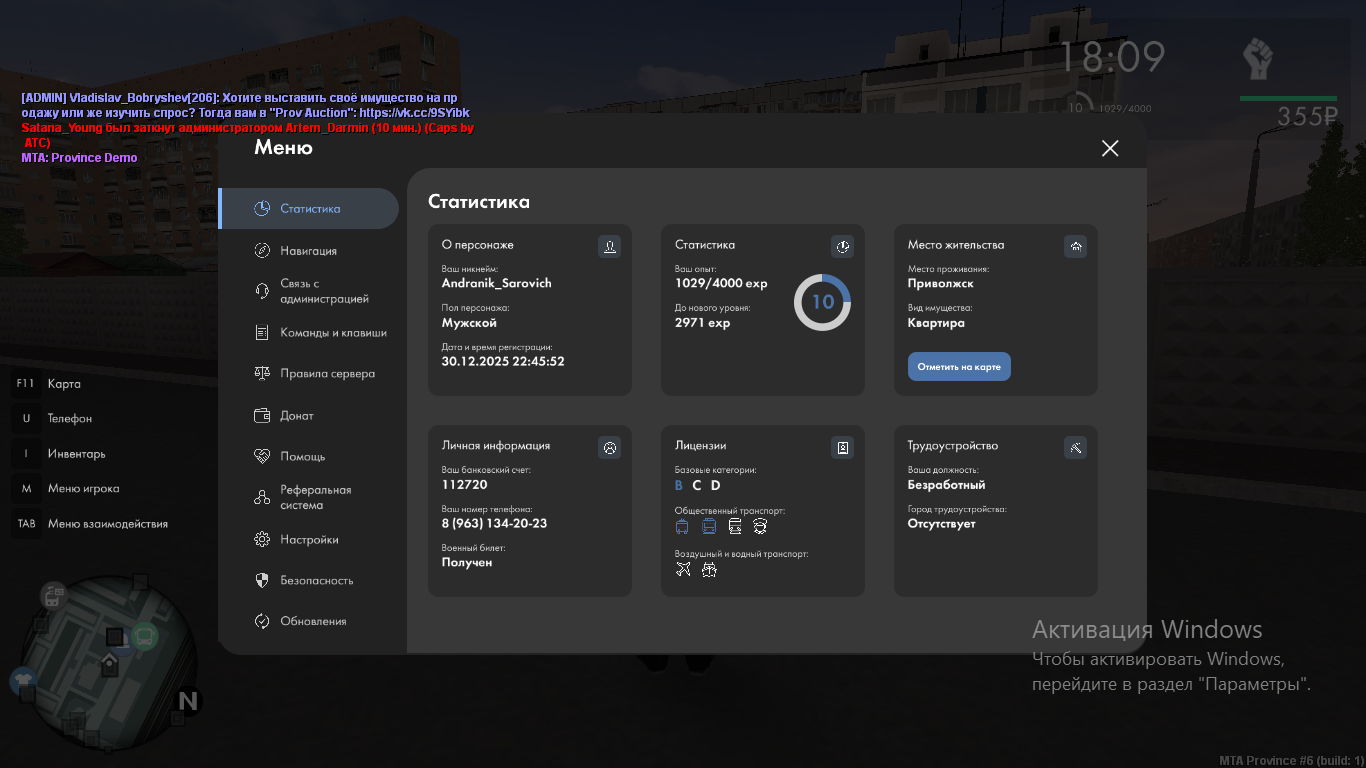The width and height of the screenshot is (1366, 768).
Task: Click the ID badge icon in Лицензии card
Action: pos(842,447)
